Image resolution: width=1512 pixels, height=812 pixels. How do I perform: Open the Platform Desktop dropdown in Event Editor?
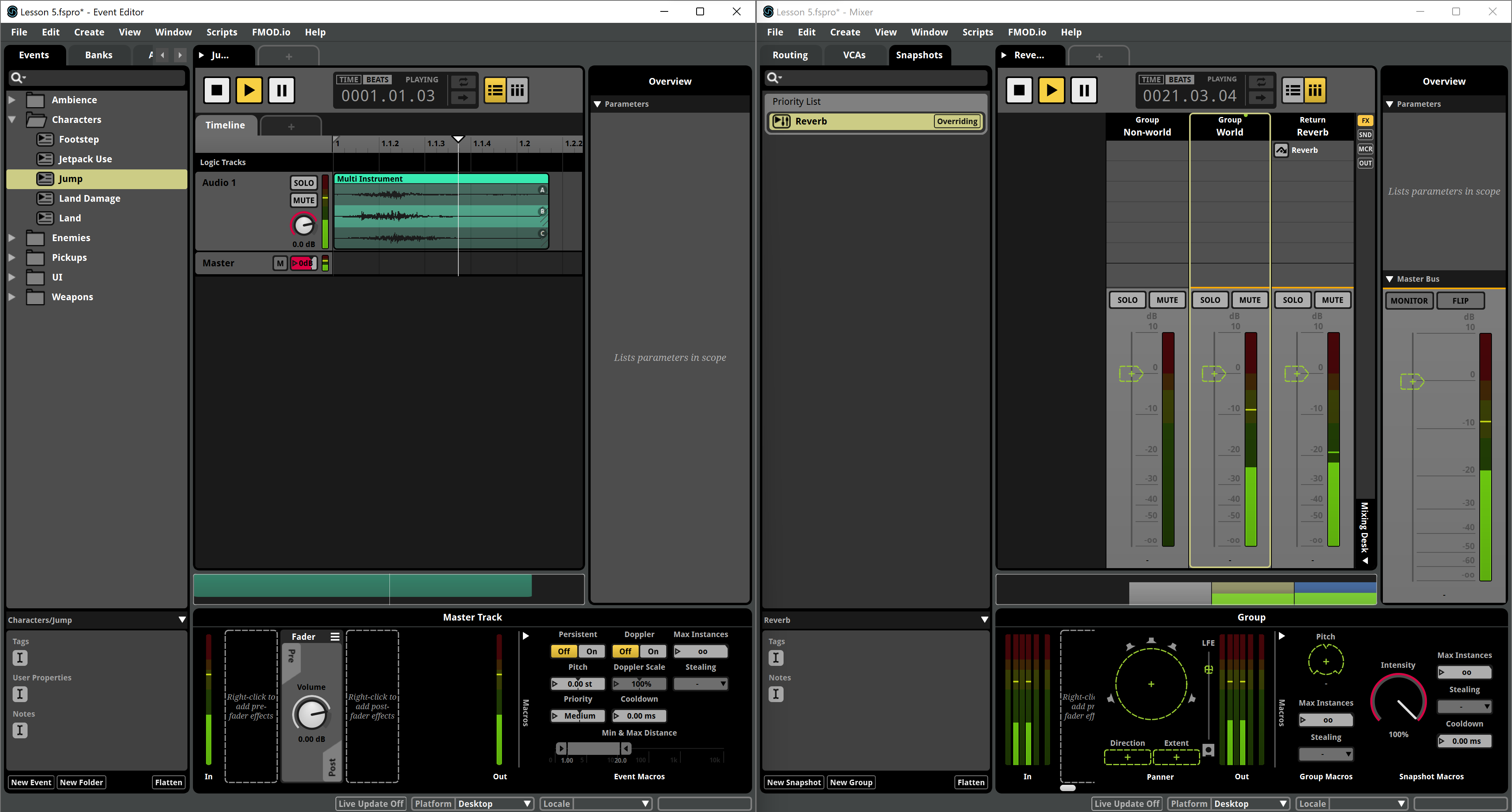(495, 804)
